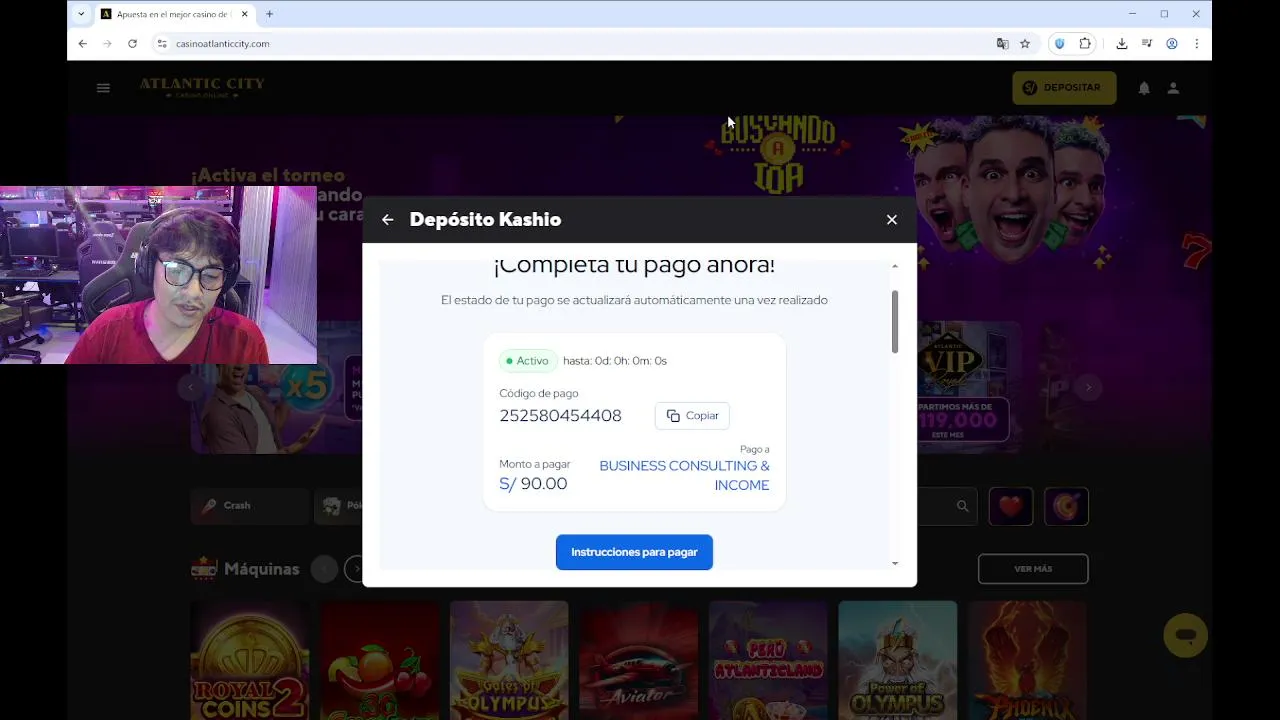Open browser profile icon
This screenshot has width=1280, height=720.
[x=1172, y=44]
